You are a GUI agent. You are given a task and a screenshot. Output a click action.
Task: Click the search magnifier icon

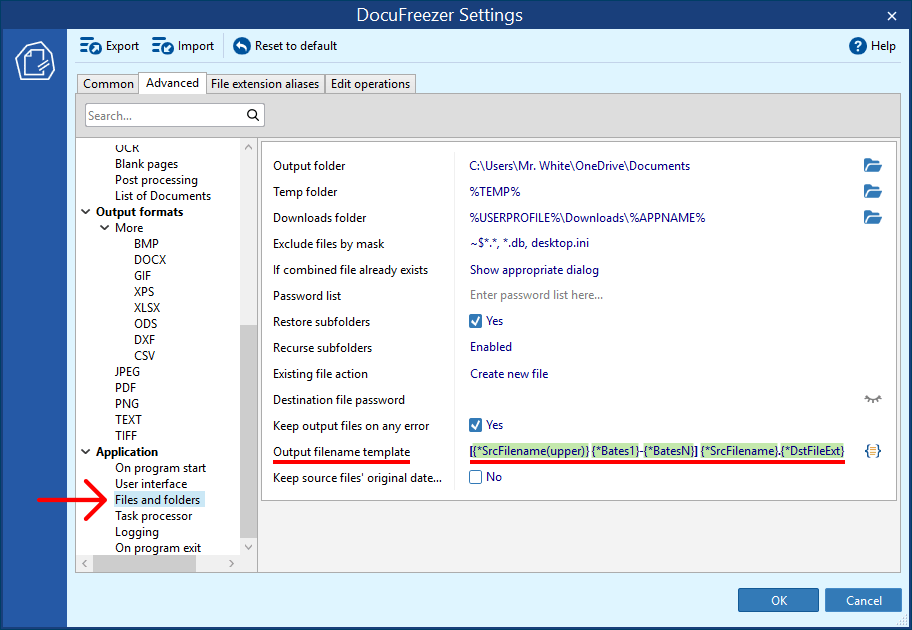[x=254, y=116]
